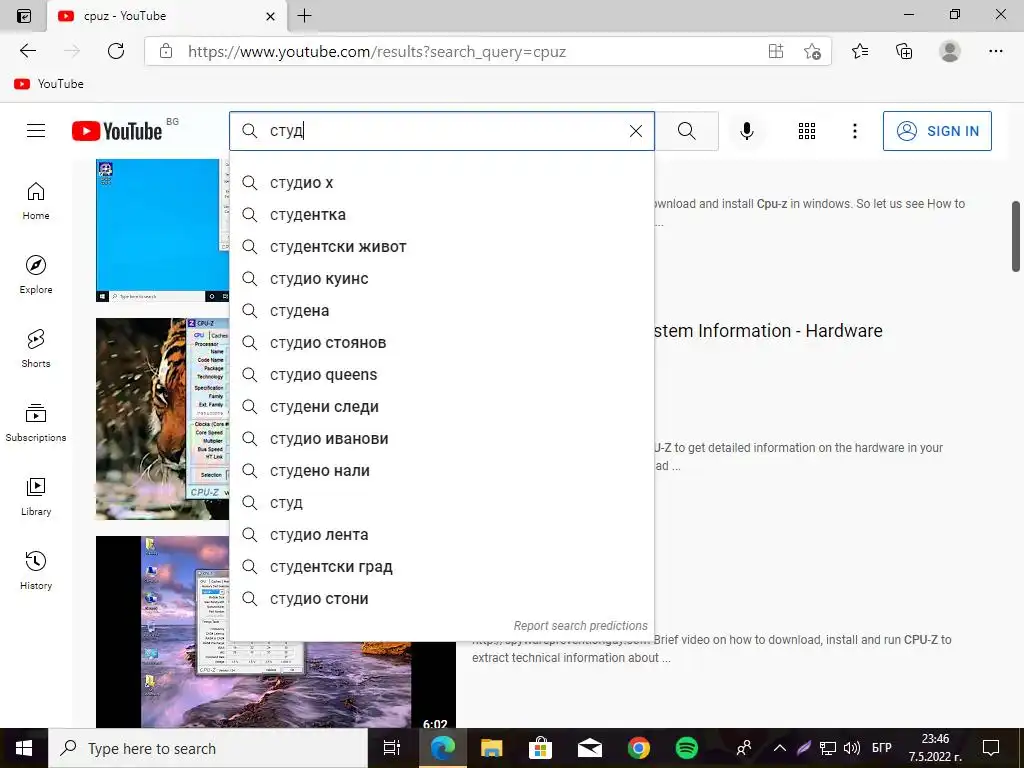1024x768 pixels.
Task: Open Library in sidebar
Action: coord(36,497)
